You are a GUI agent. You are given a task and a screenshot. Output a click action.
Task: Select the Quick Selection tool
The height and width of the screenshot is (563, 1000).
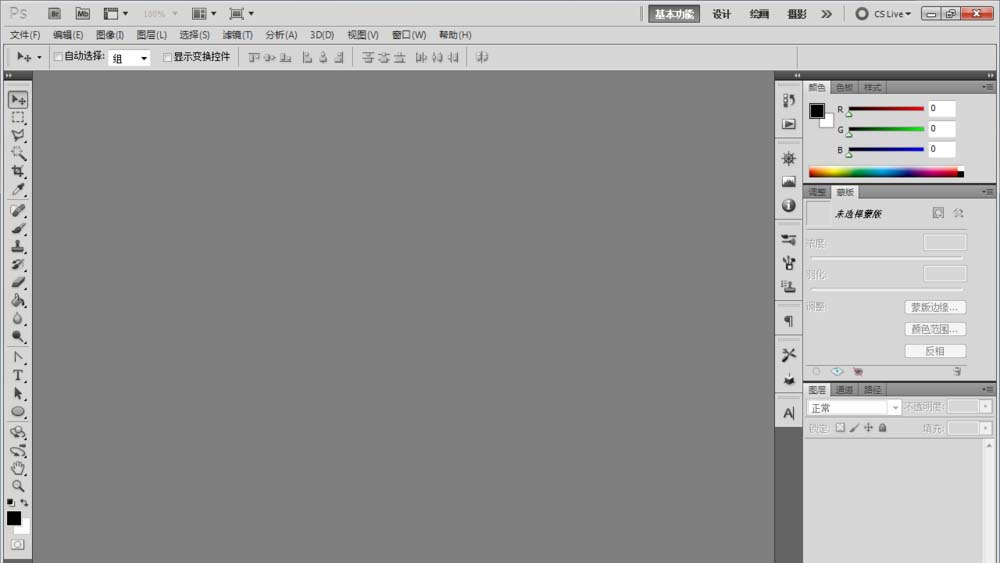click(18, 153)
